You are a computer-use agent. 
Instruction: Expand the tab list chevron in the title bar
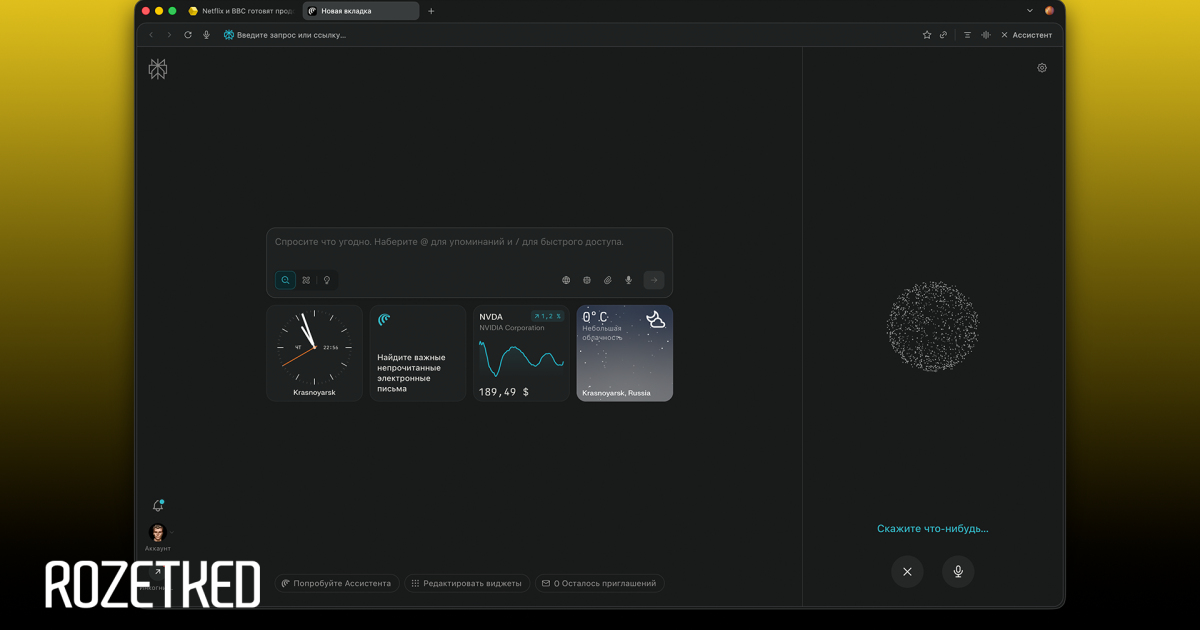click(x=1030, y=11)
